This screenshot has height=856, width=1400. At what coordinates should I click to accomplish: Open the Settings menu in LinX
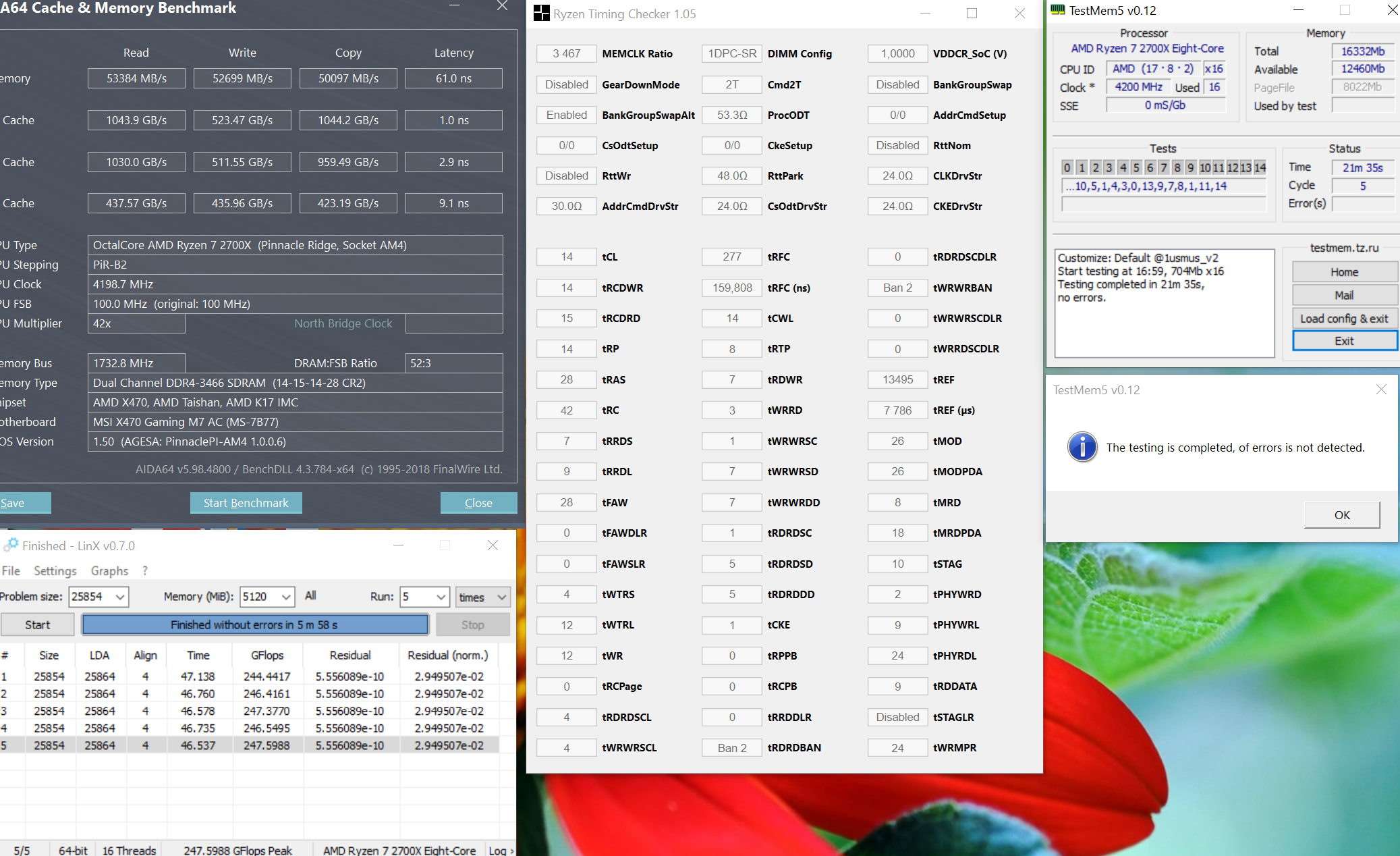(55, 570)
